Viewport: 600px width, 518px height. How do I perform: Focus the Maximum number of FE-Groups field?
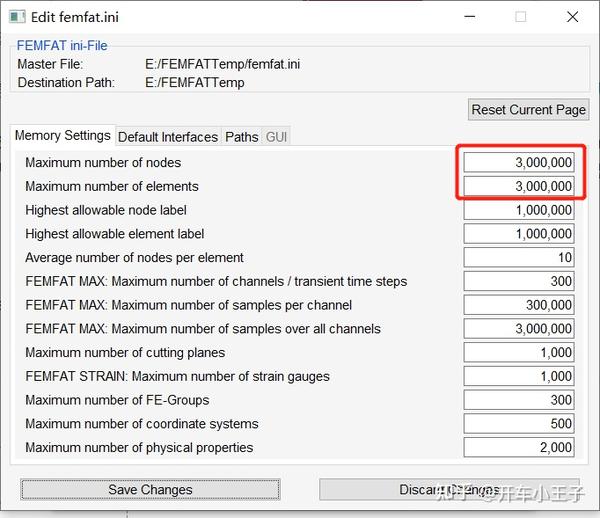[519, 400]
